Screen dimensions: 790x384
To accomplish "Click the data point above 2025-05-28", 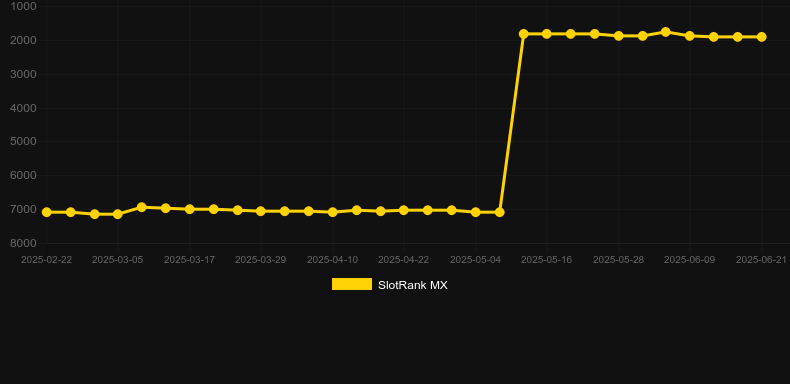I will pyautogui.click(x=619, y=36).
